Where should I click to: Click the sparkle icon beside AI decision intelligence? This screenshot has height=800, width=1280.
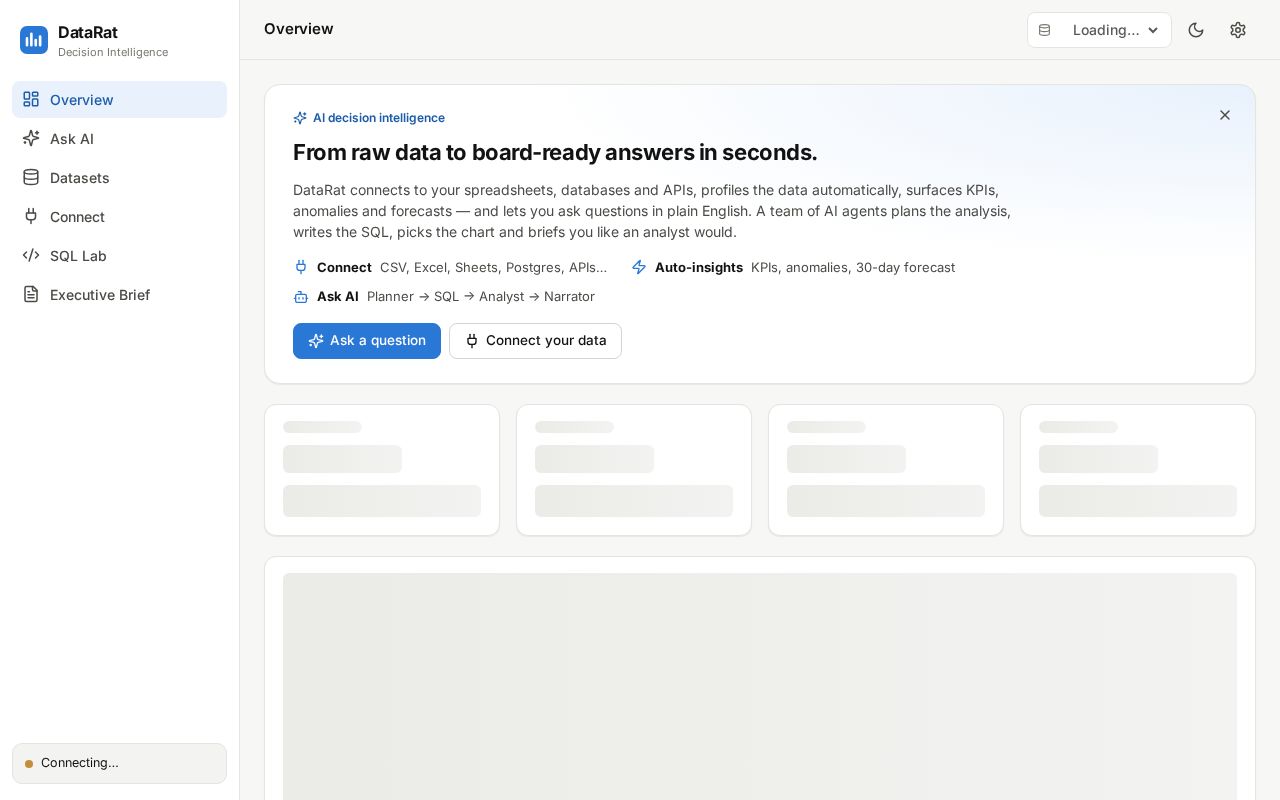(300, 118)
